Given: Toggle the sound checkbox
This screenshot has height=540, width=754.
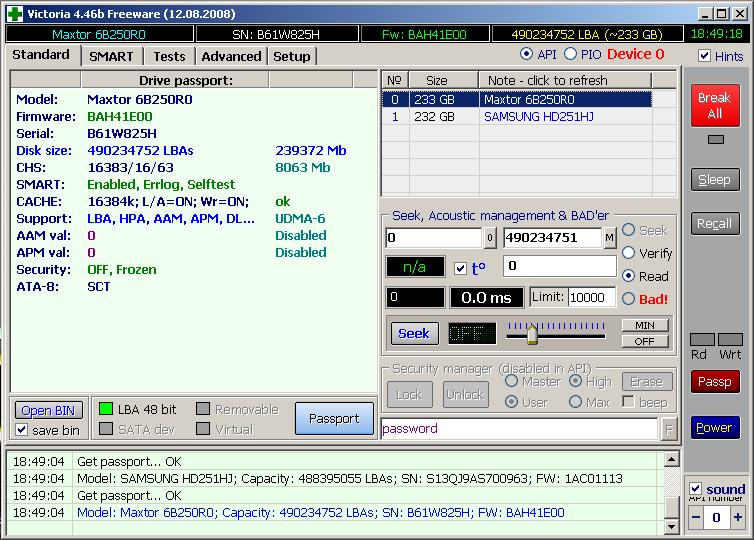Looking at the screenshot, I should point(696,489).
